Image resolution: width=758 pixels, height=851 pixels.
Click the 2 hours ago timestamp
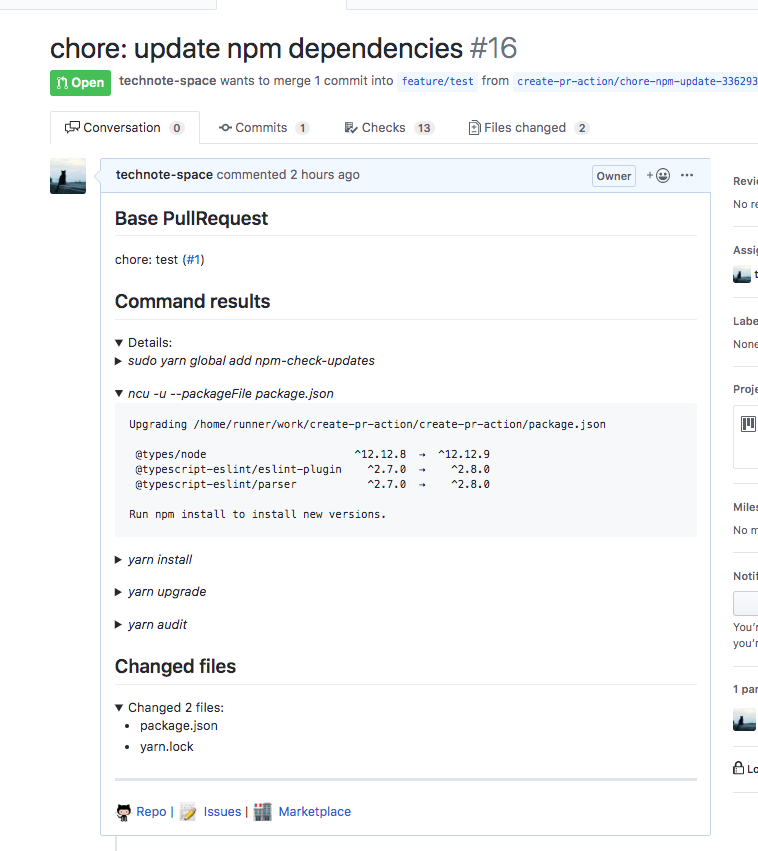pyautogui.click(x=325, y=175)
